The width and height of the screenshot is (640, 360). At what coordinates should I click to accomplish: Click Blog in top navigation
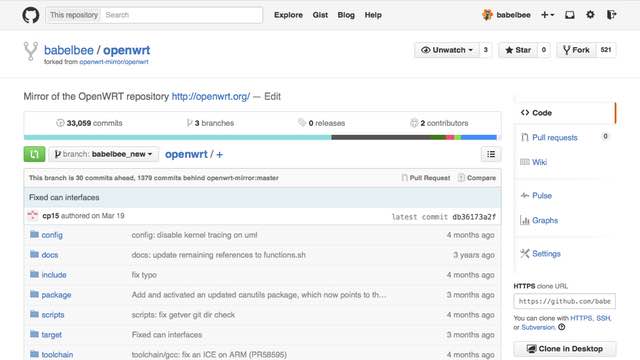346,15
